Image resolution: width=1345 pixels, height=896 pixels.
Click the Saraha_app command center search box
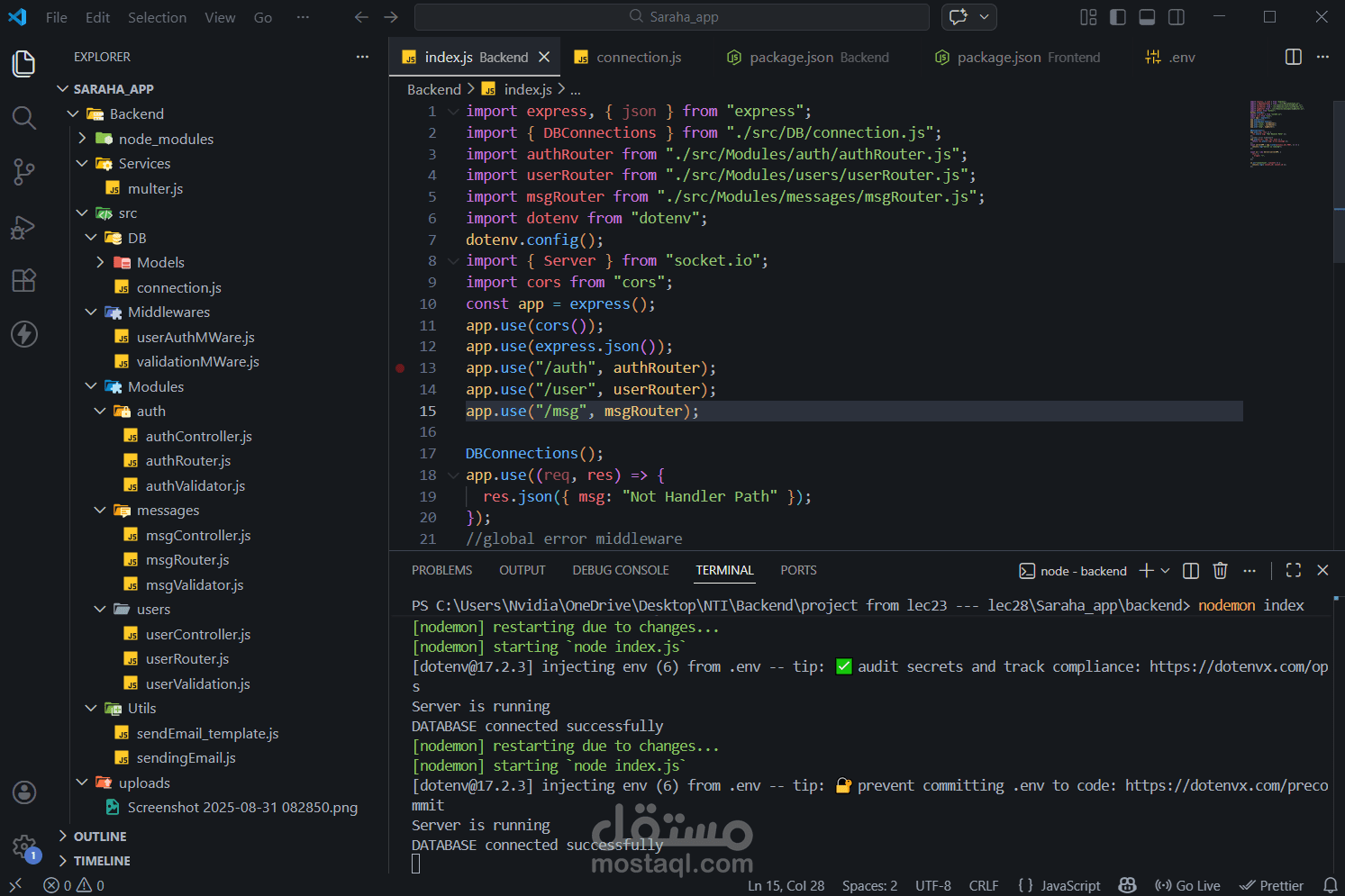coord(672,17)
